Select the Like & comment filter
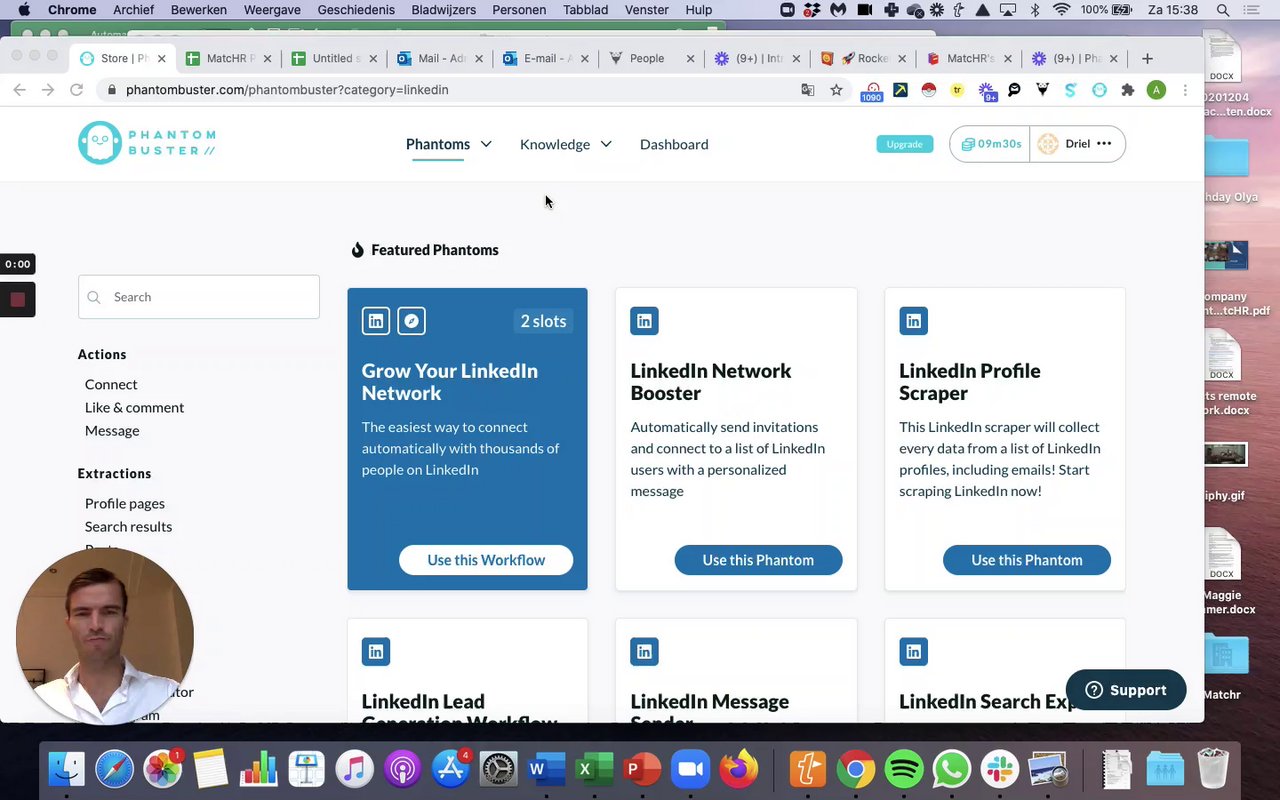Screen dimensions: 1280x800 coord(134,407)
